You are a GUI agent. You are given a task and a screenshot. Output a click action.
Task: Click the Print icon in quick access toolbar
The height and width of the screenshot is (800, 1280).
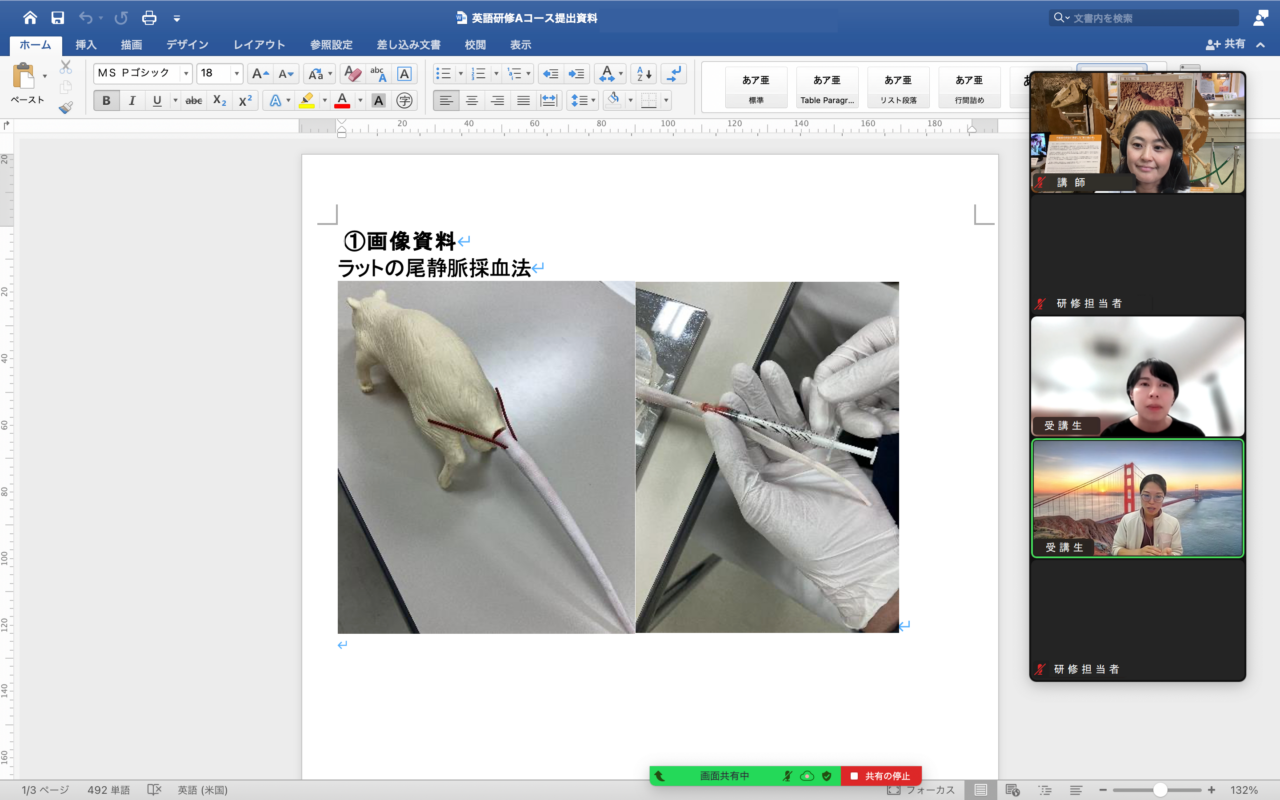pyautogui.click(x=149, y=18)
